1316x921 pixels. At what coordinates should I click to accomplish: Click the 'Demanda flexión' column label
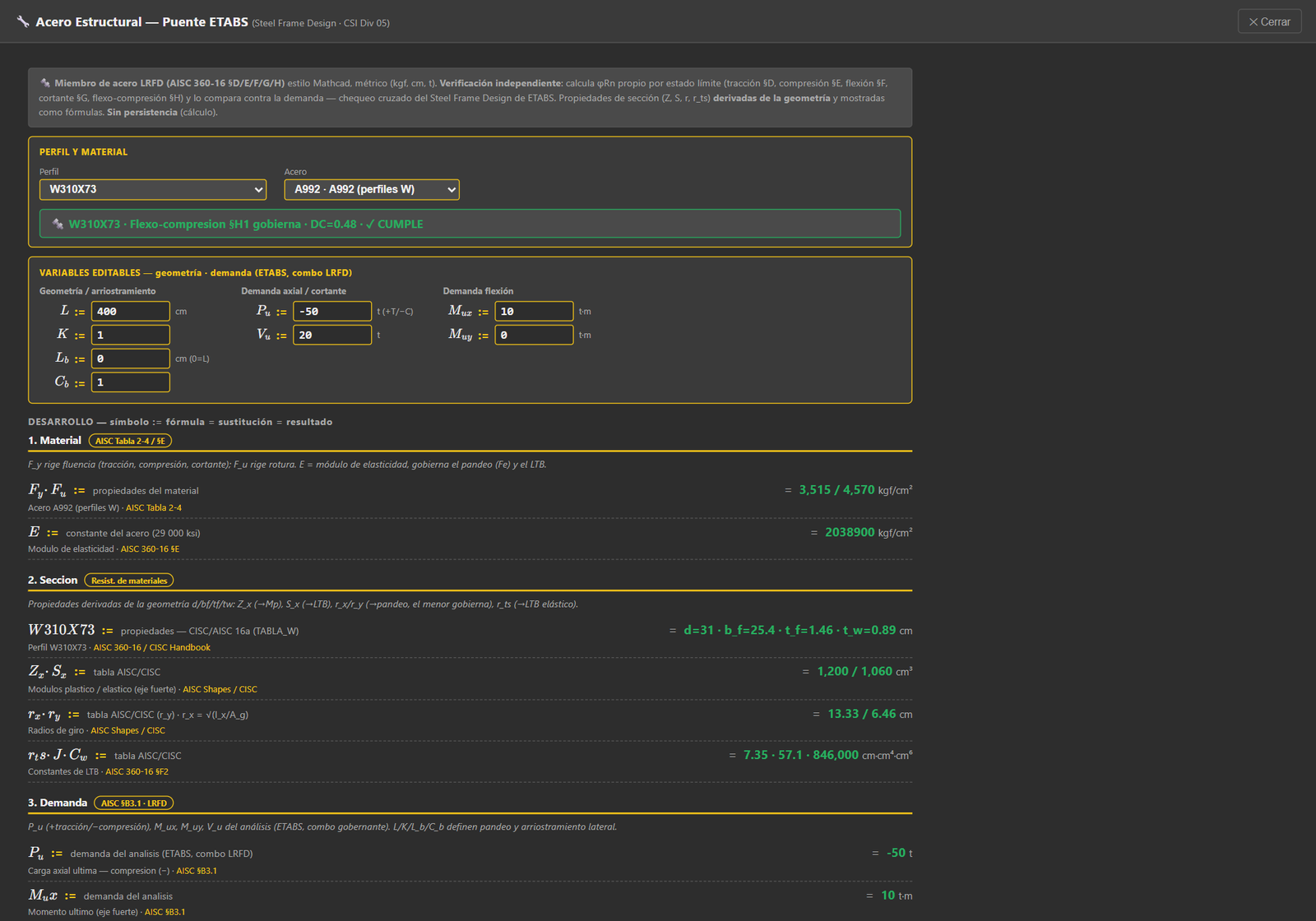(x=478, y=292)
